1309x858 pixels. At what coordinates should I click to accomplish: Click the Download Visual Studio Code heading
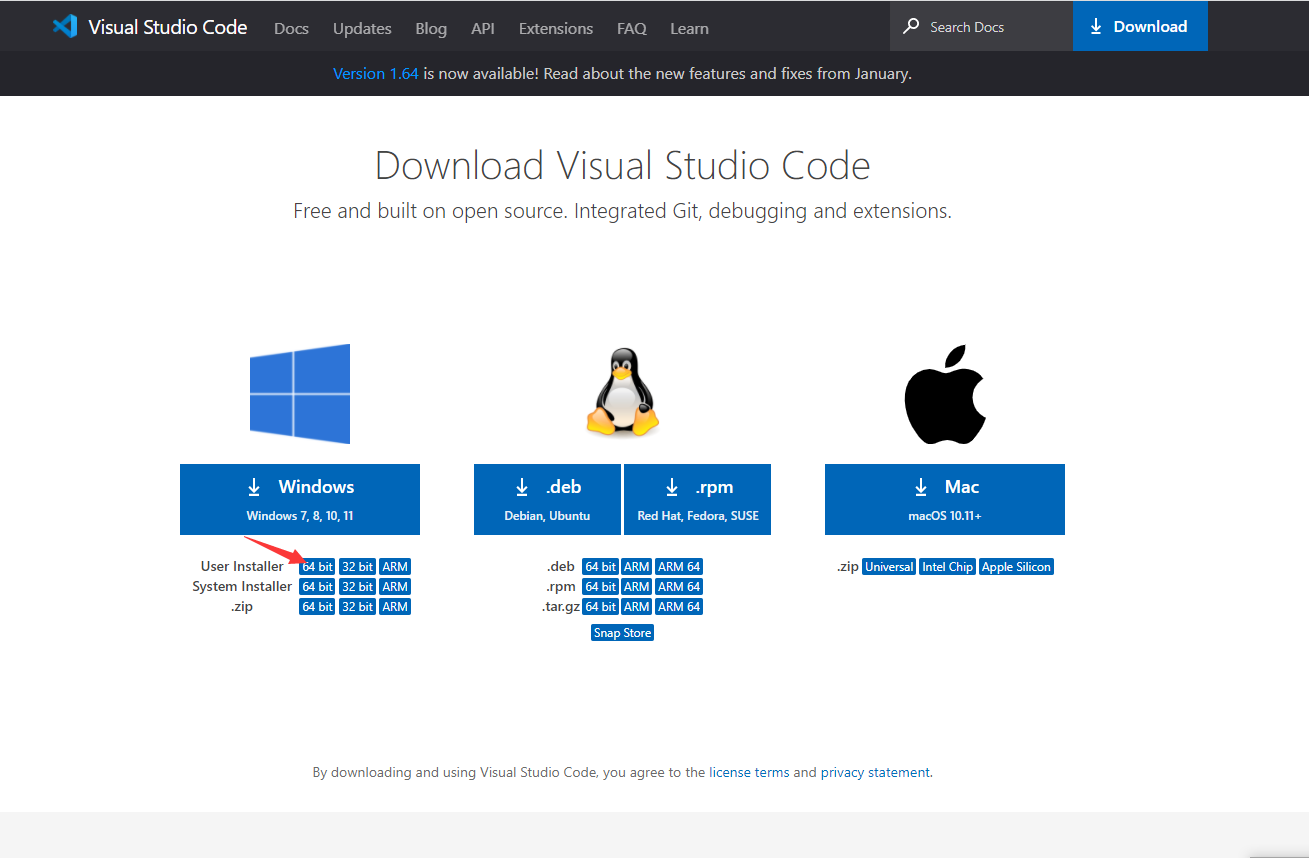tap(622, 166)
